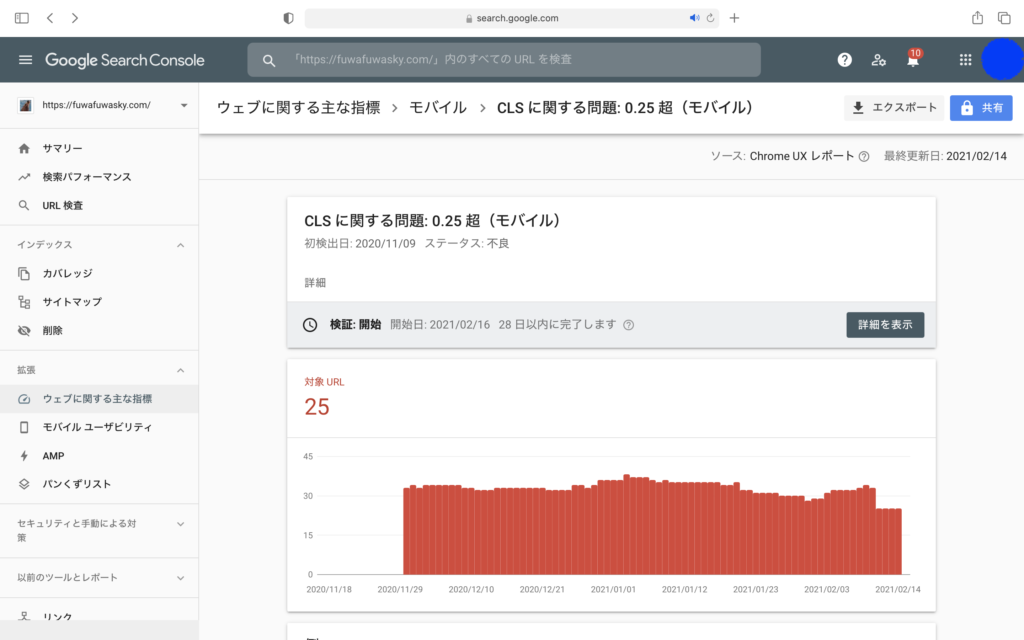Click the layers icon beside パンくずリスト
Viewport: 1024px width, 640px height.
24,484
